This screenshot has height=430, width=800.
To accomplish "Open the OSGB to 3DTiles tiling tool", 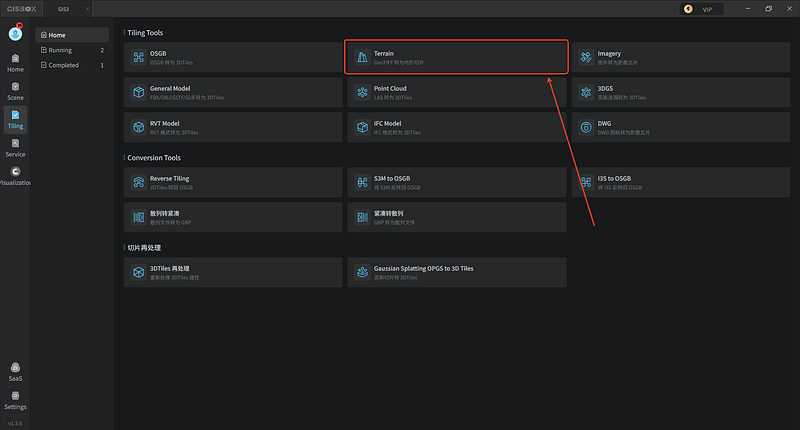I will (233, 57).
